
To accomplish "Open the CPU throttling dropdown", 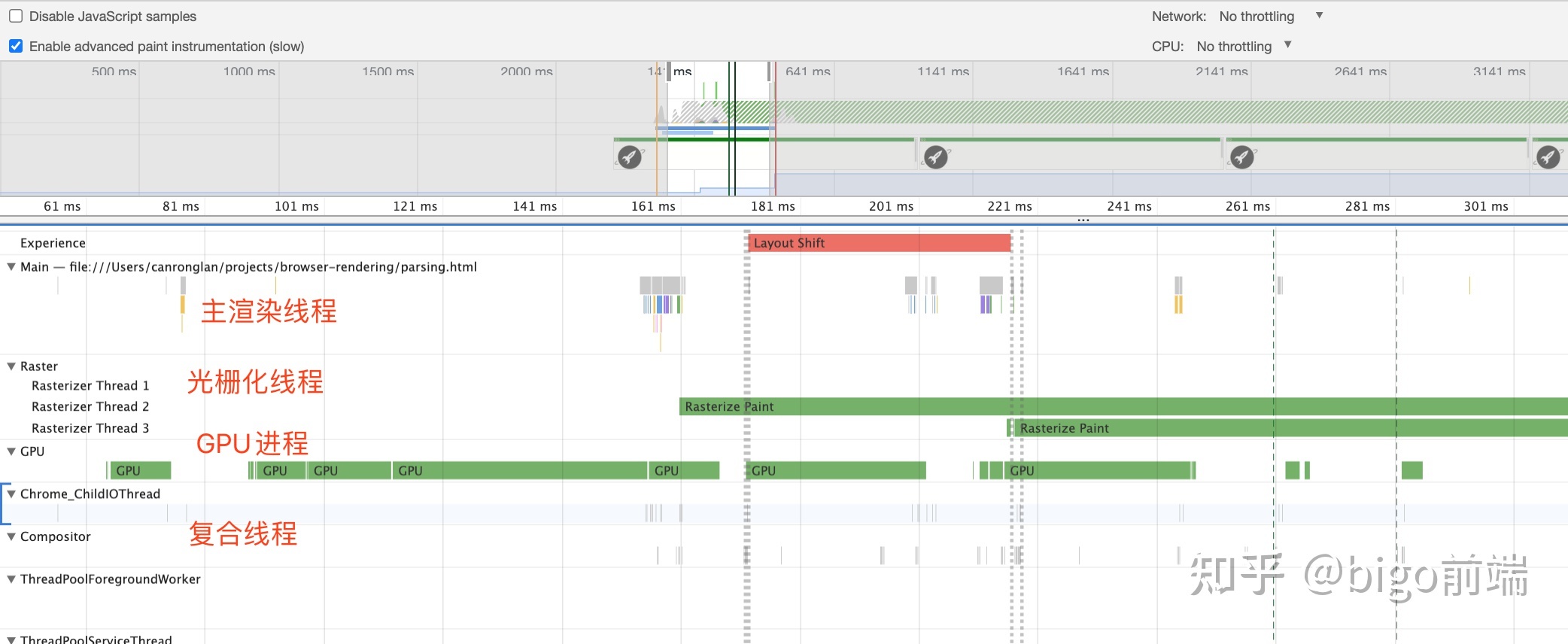I will pos(1244,46).
